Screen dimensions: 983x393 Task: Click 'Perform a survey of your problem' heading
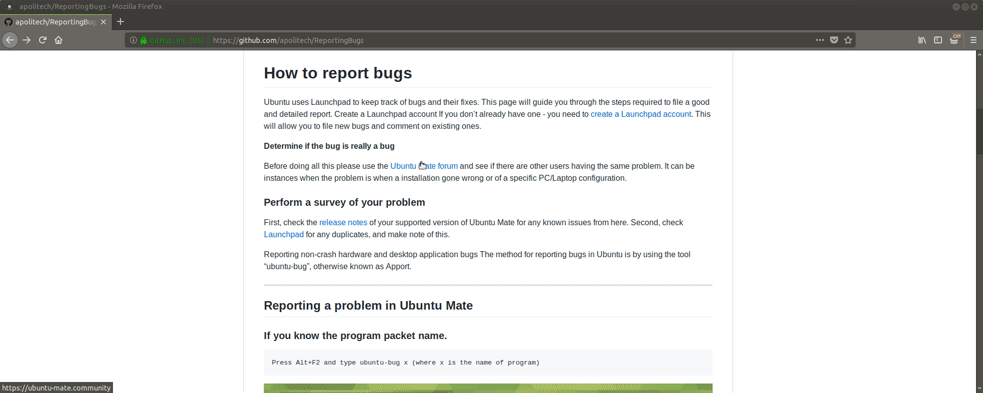pyautogui.click(x=344, y=202)
